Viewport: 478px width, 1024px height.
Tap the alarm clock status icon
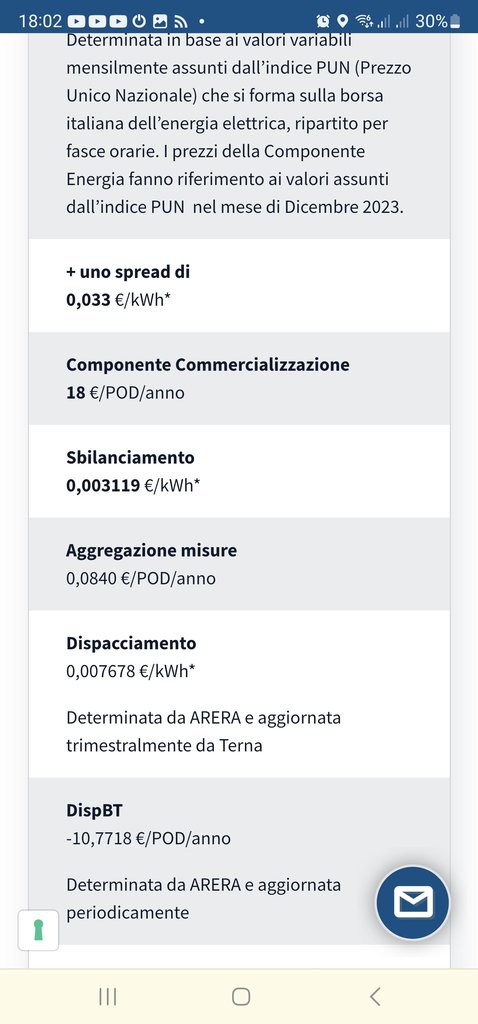(x=323, y=21)
